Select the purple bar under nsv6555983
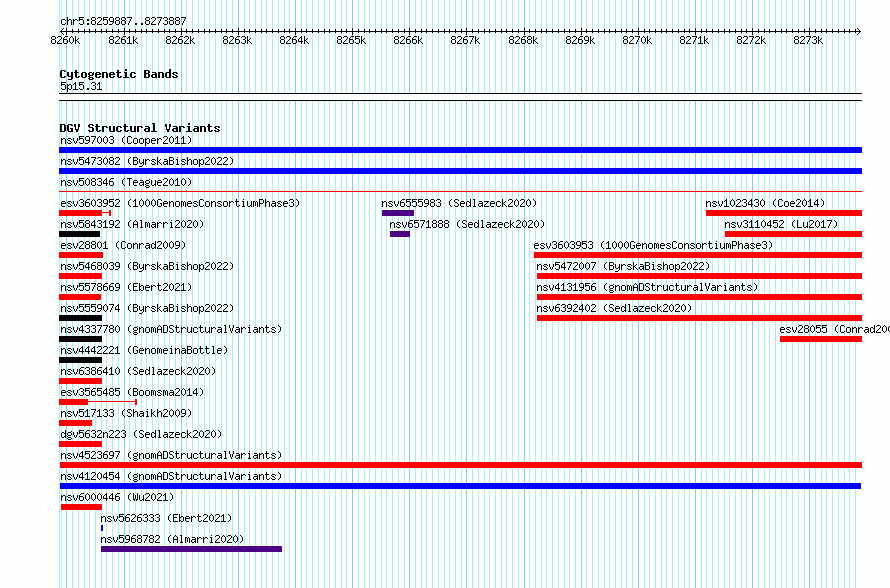 pyautogui.click(x=398, y=213)
